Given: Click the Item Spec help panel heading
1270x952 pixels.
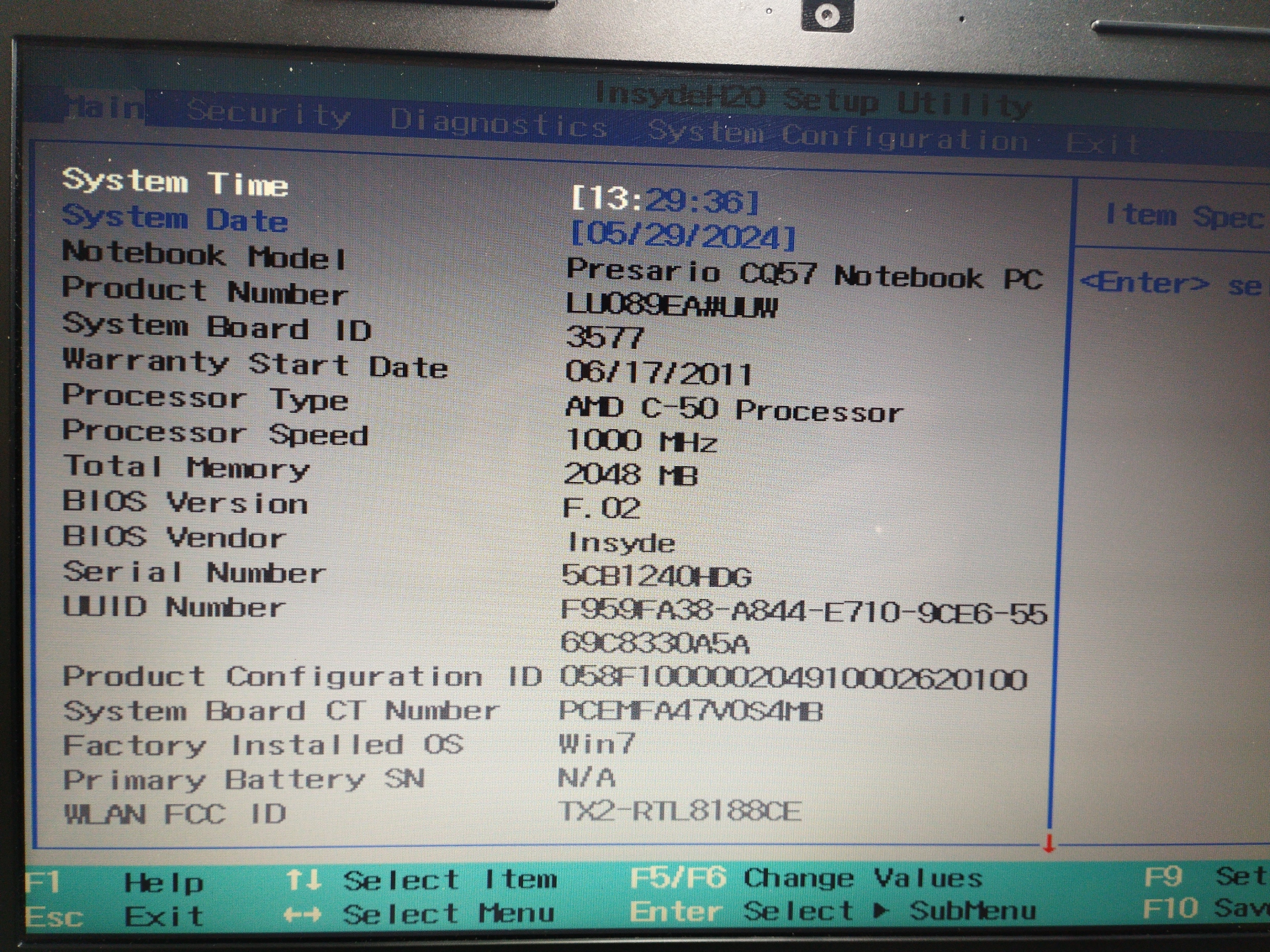Looking at the screenshot, I should [x=1184, y=216].
